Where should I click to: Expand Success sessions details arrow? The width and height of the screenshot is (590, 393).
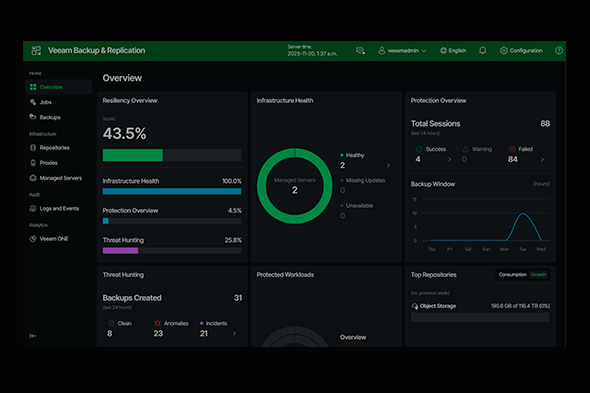(450, 160)
